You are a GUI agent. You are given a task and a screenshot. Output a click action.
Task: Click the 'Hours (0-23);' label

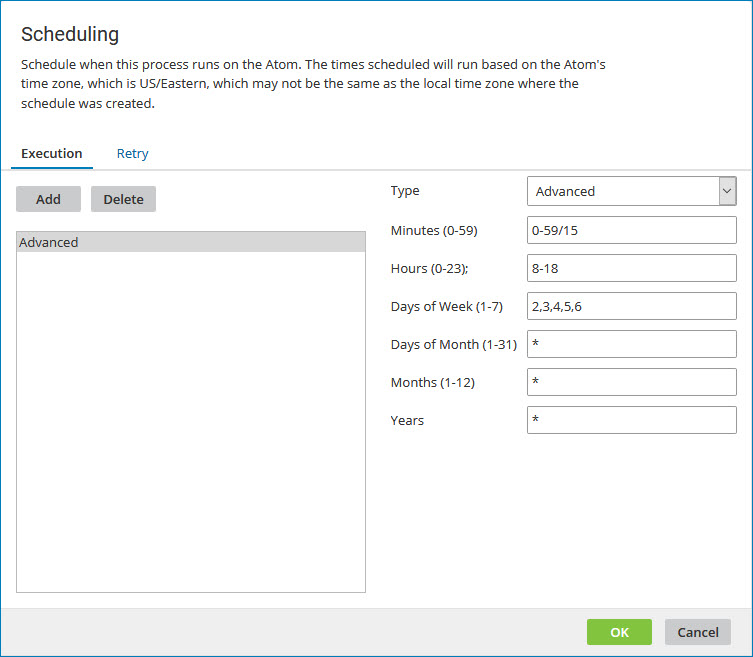(x=430, y=269)
